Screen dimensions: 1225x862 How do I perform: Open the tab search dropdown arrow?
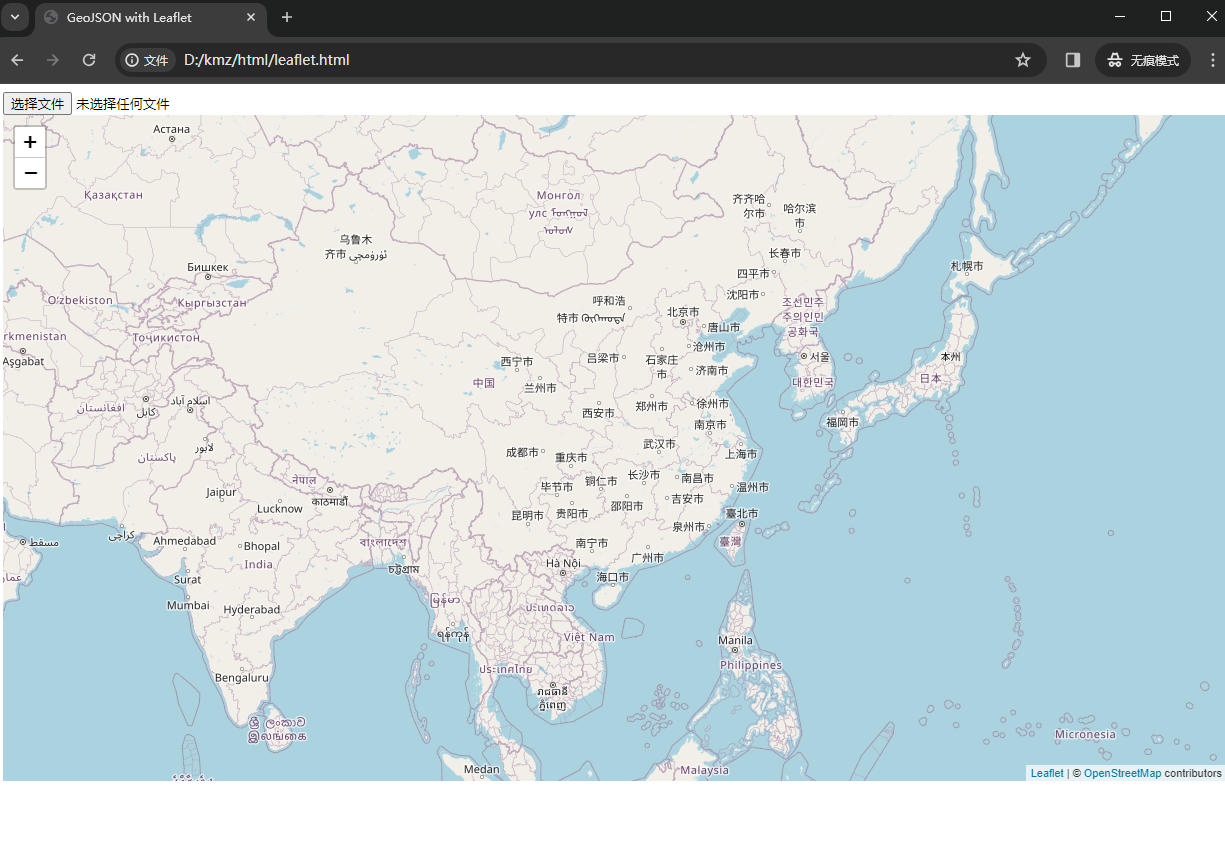[14, 17]
